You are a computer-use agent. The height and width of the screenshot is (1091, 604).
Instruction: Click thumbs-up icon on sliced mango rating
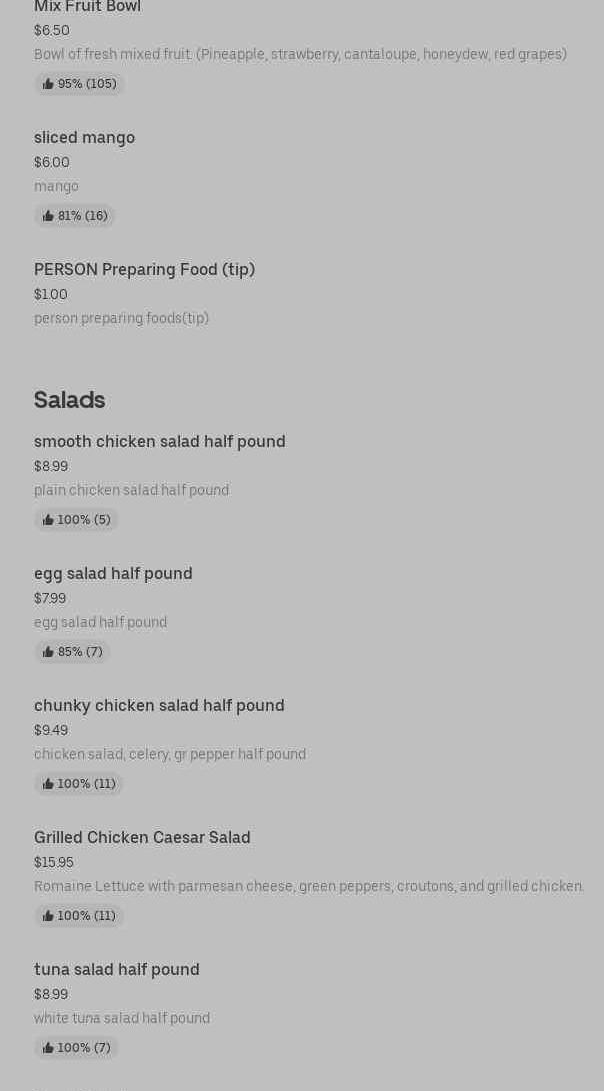[48, 216]
